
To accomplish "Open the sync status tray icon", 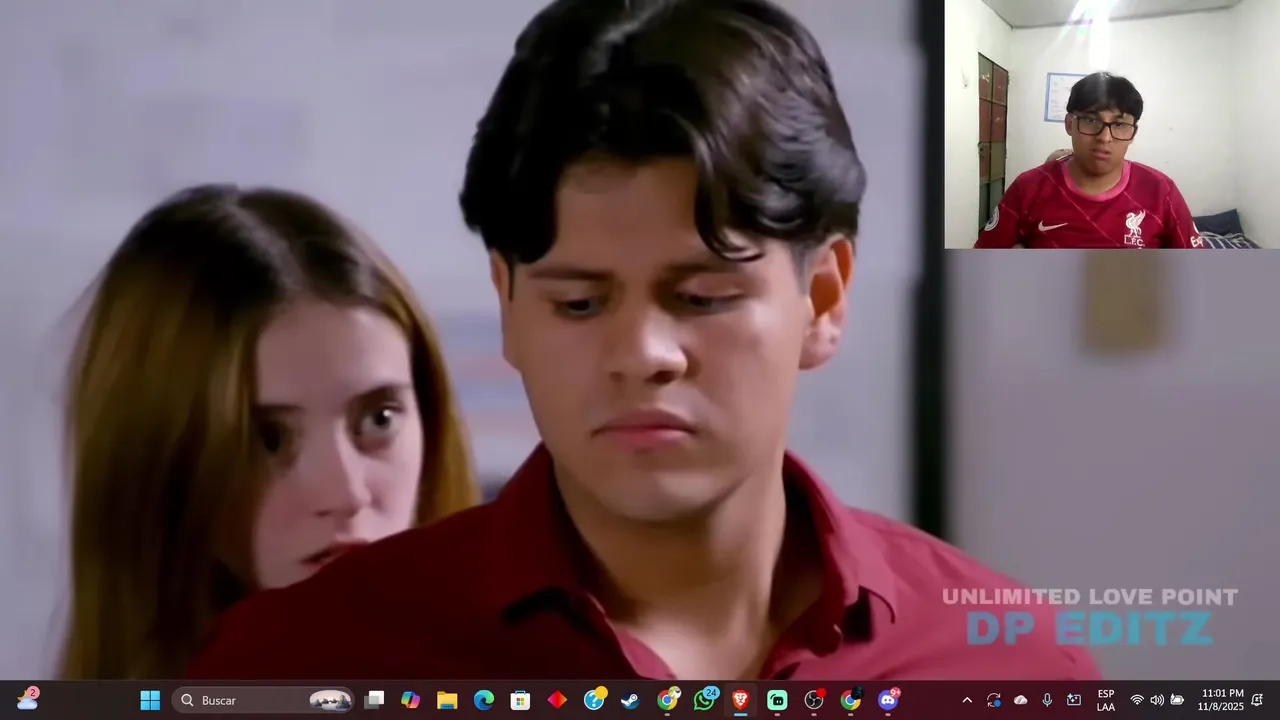I will point(994,700).
